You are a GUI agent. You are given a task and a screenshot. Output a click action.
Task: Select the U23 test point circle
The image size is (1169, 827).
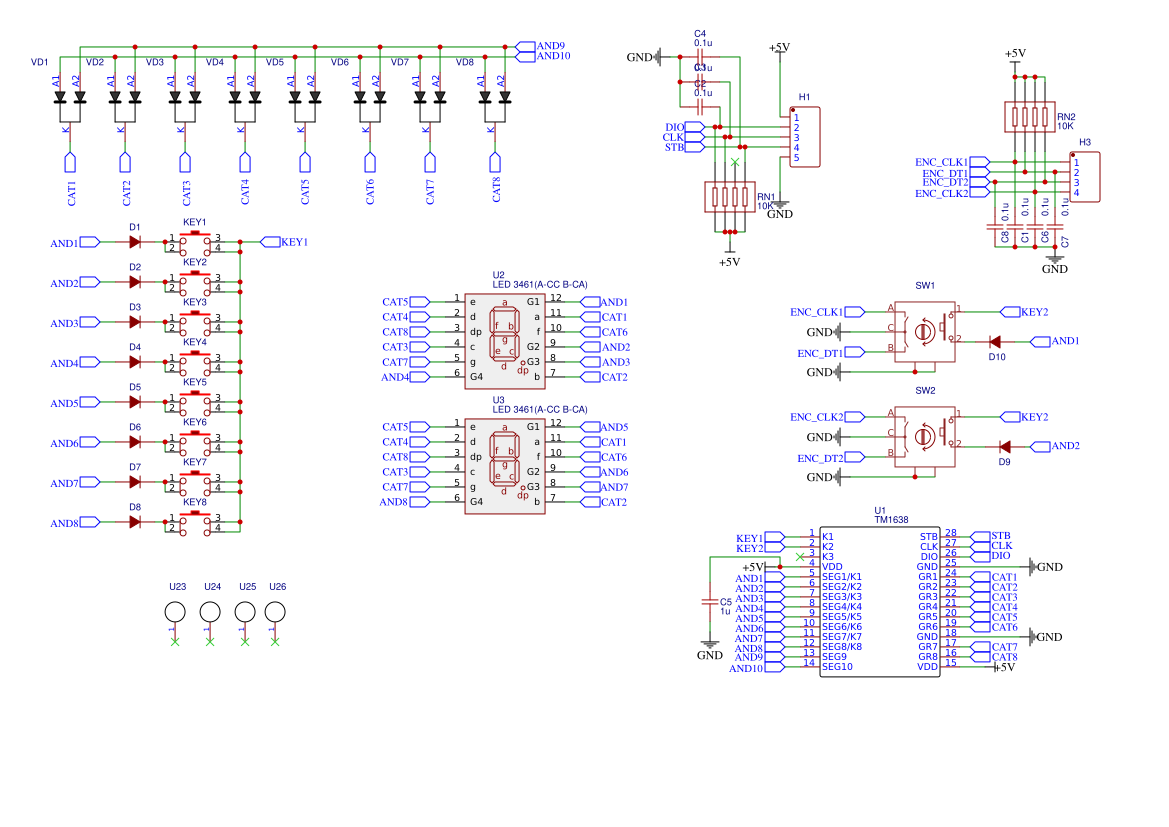click(174, 612)
